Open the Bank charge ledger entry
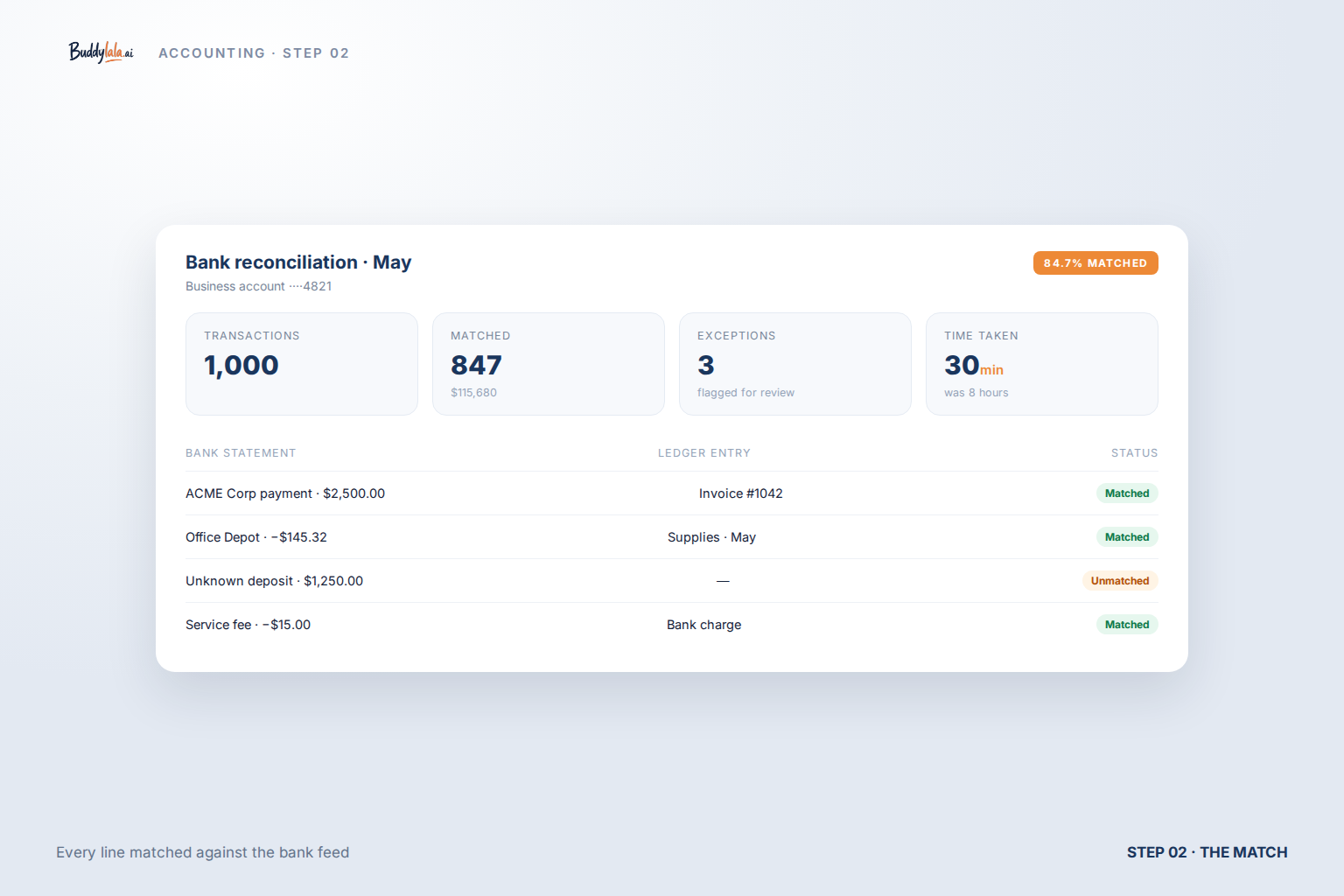1344x896 pixels. (704, 625)
